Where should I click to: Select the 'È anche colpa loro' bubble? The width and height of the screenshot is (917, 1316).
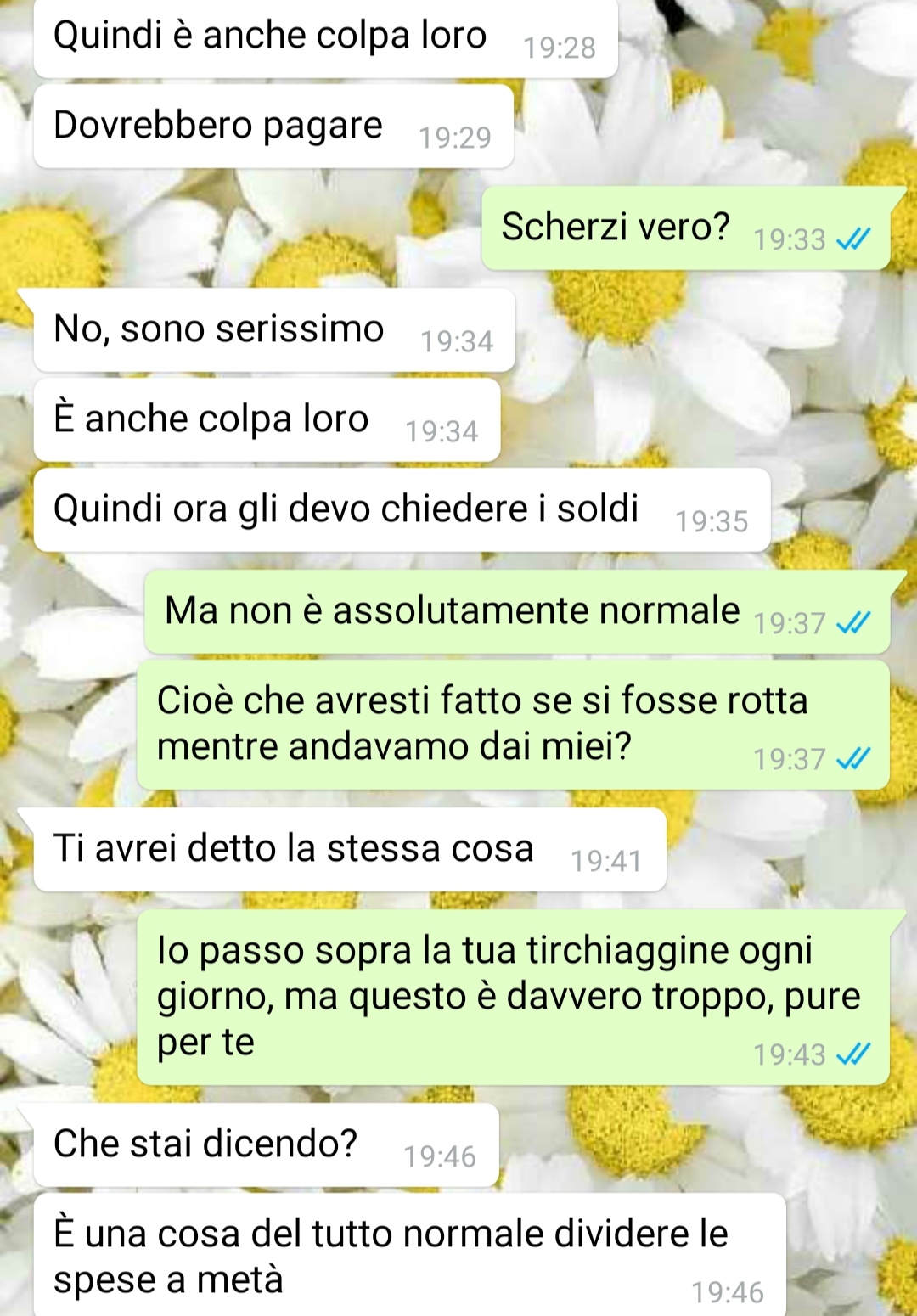click(267, 420)
